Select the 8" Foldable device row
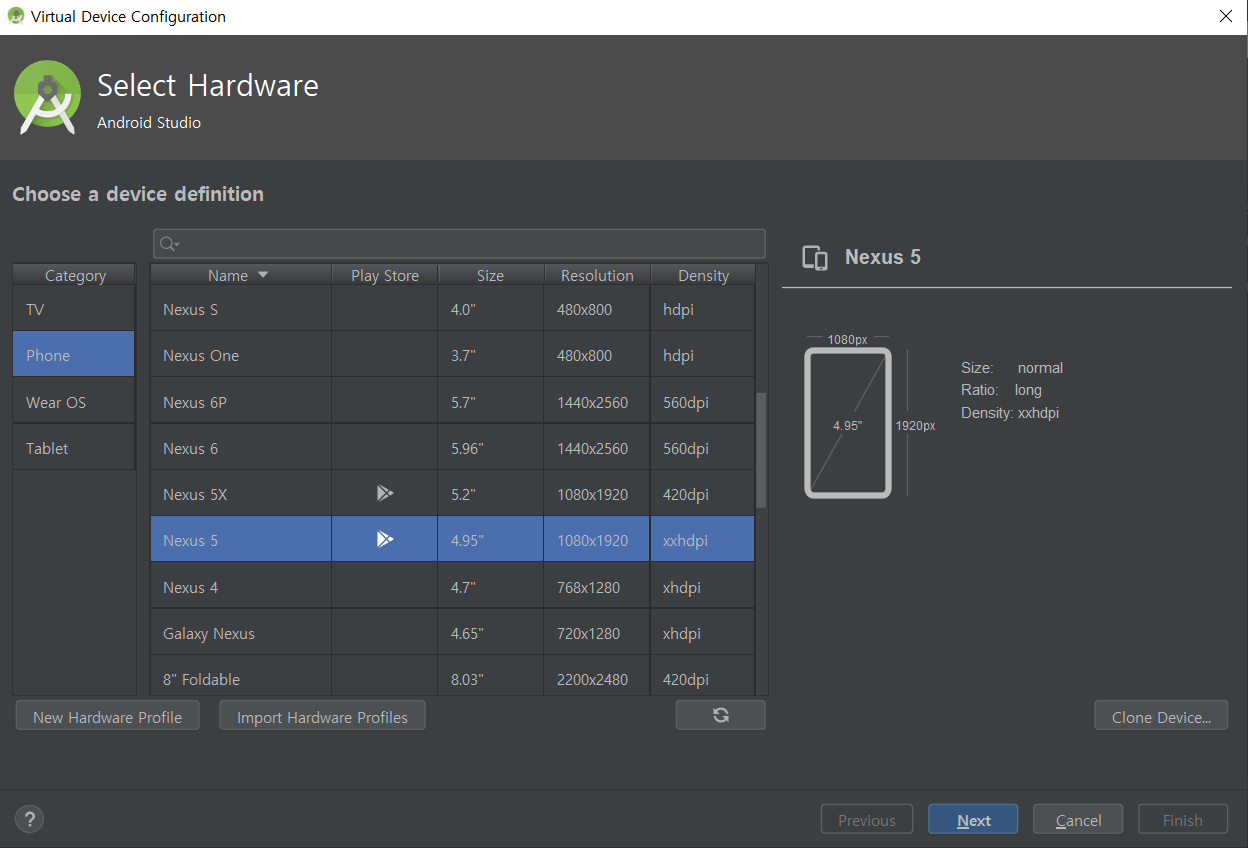1248x848 pixels. (453, 677)
